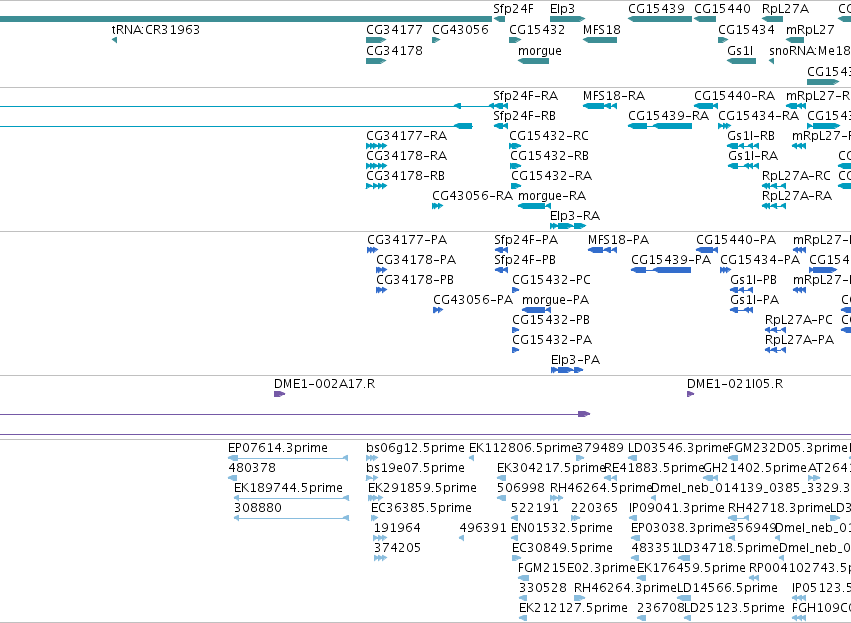This screenshot has width=851, height=623.
Task: Open the 374205 EST label
Action: click(397, 548)
